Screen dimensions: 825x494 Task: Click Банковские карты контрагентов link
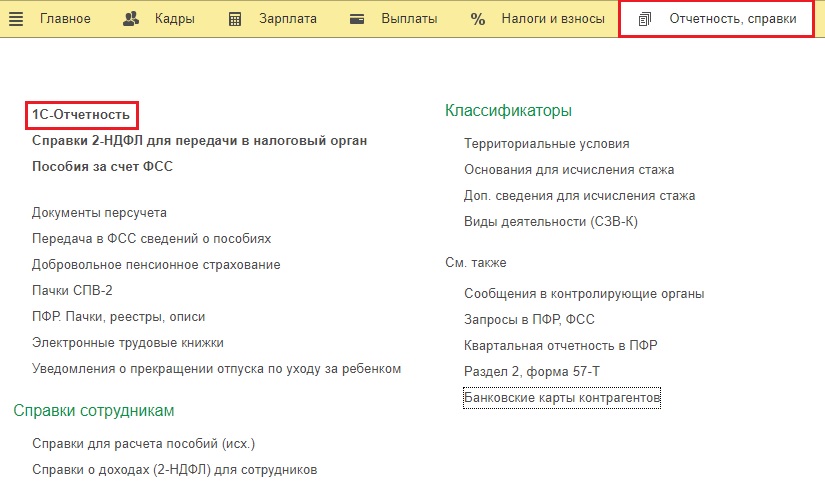(562, 398)
